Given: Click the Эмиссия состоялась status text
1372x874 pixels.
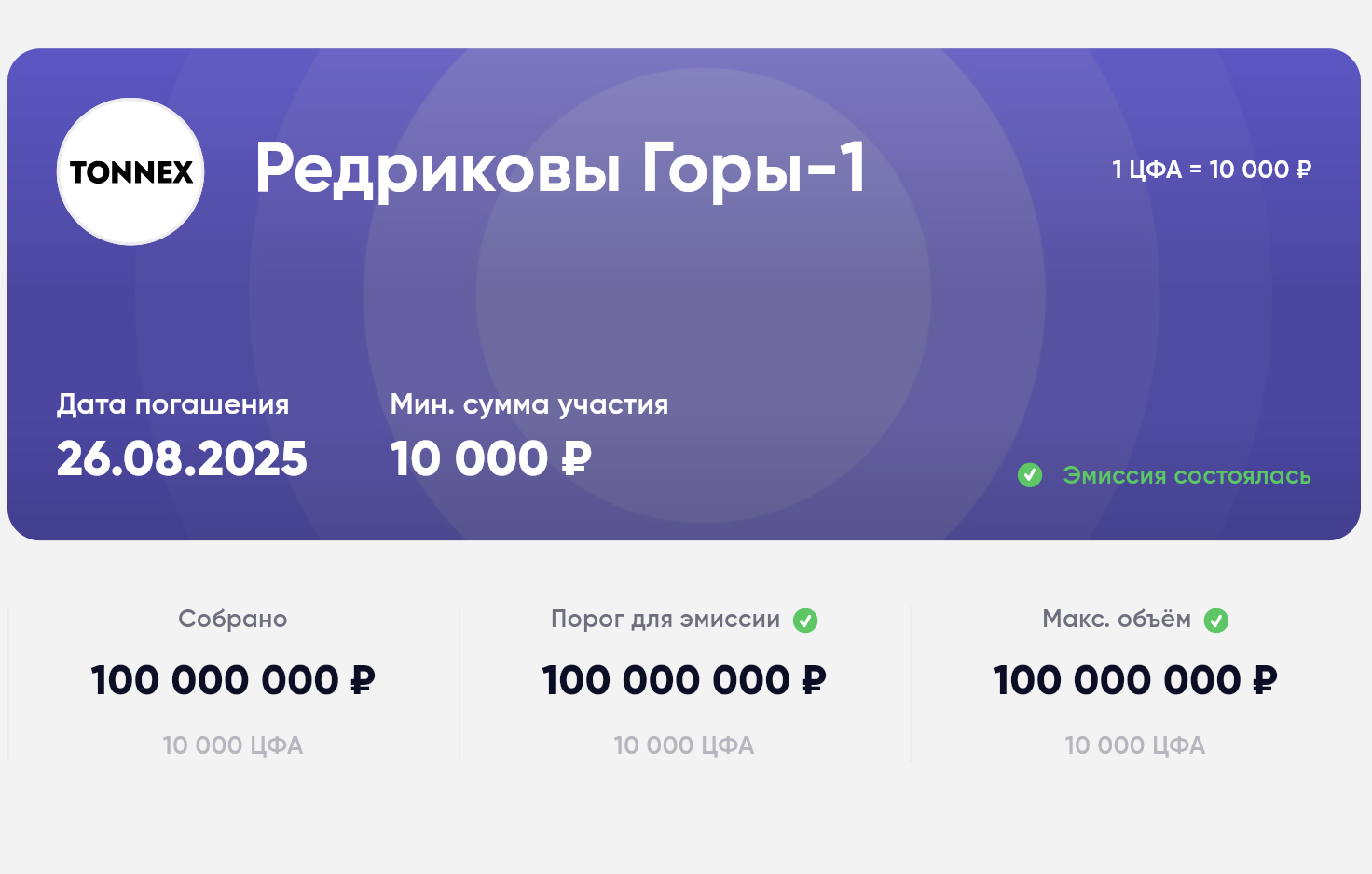Looking at the screenshot, I should click(1187, 475).
